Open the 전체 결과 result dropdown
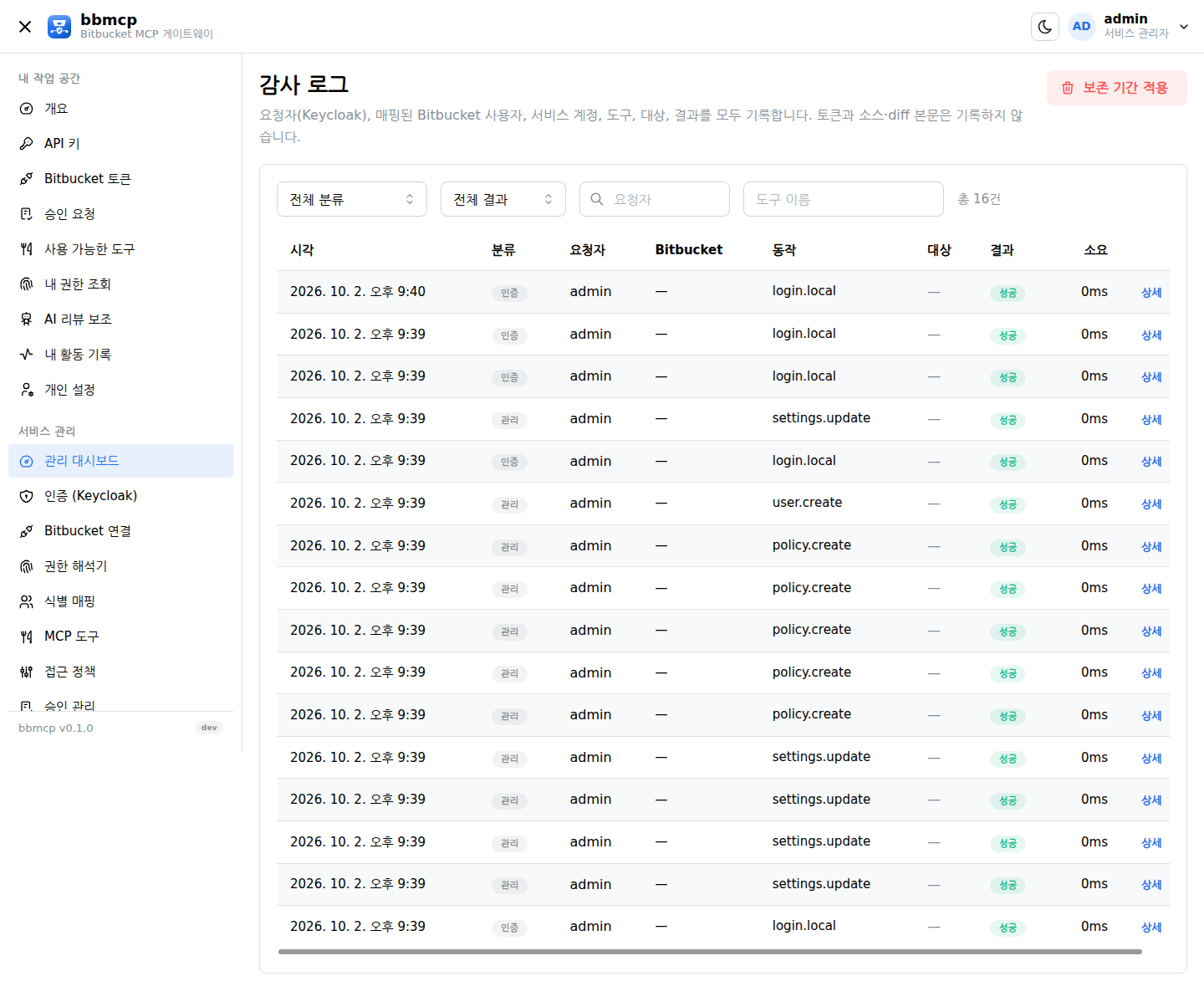This screenshot has height=1007, width=1204. [503, 199]
